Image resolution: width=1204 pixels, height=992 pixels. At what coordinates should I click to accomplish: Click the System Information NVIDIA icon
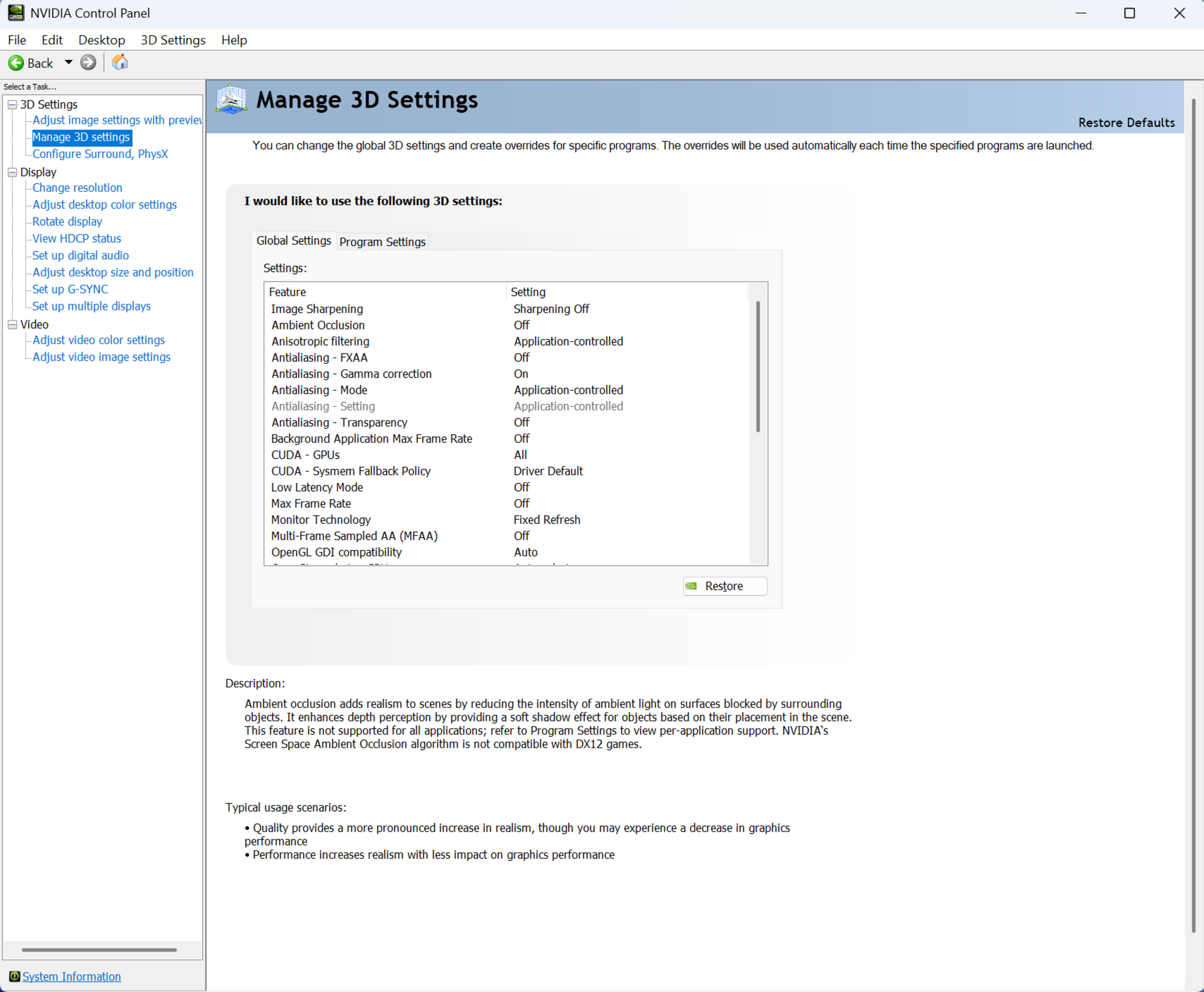coord(14,976)
